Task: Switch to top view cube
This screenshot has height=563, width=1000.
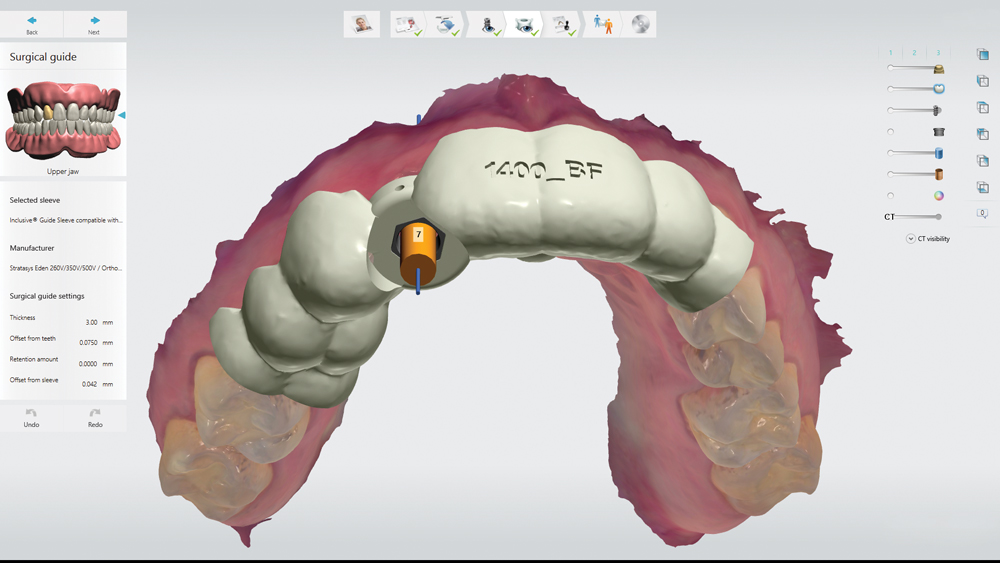Action: pos(982,108)
